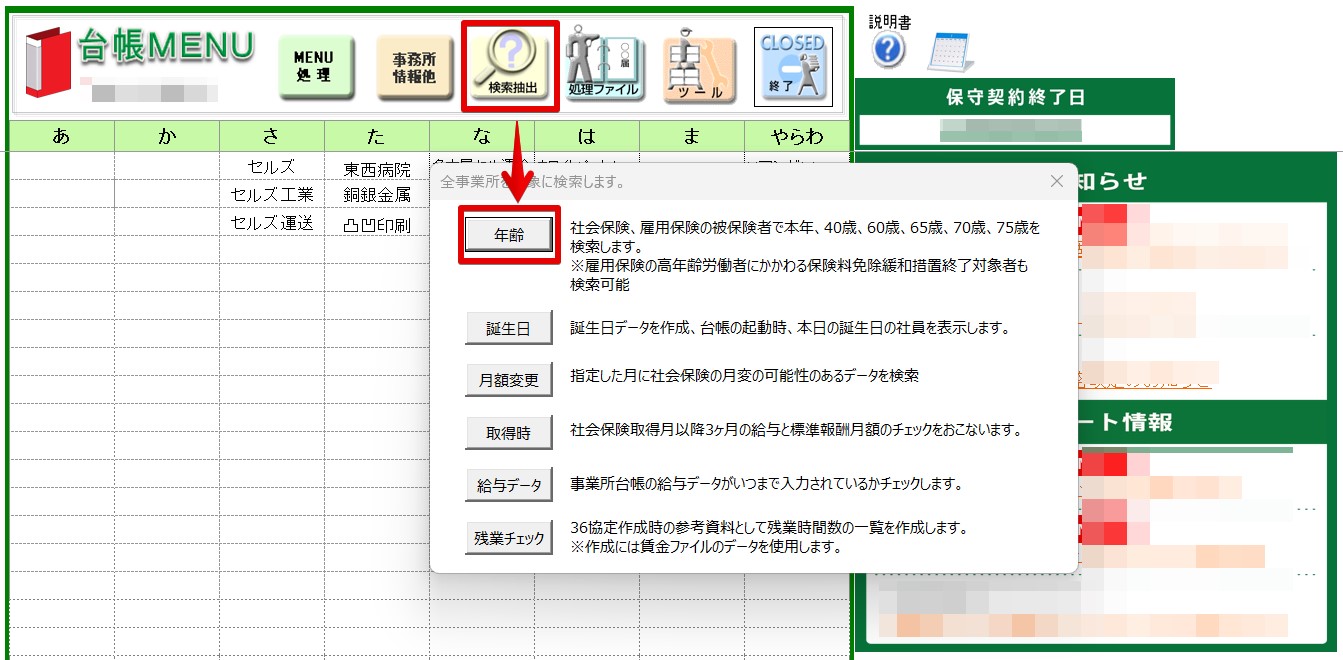Click the 36協定作成時 description text
Image resolution: width=1343 pixels, height=660 pixels.
point(768,537)
